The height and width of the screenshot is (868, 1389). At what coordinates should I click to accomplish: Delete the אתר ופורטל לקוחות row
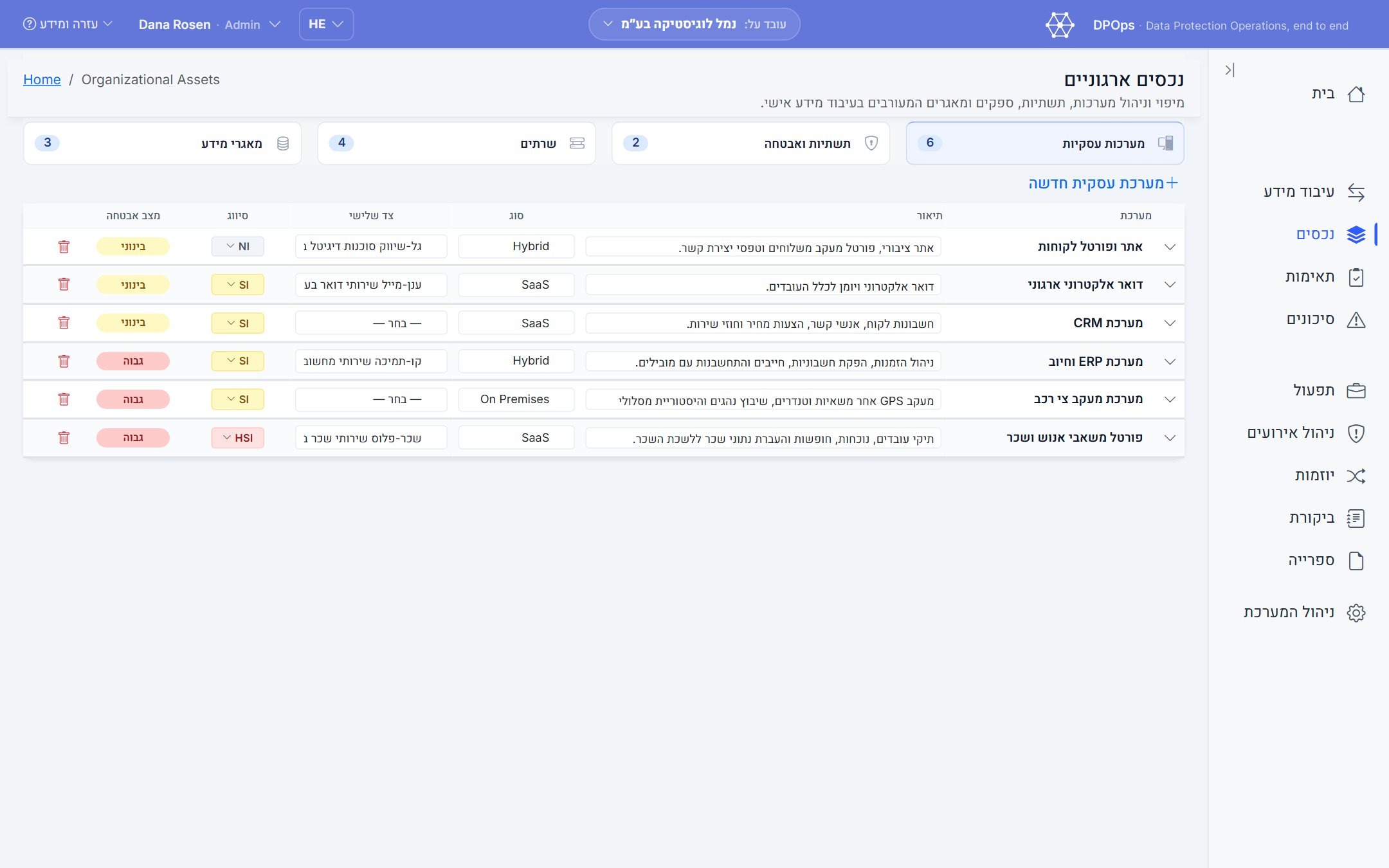[64, 246]
